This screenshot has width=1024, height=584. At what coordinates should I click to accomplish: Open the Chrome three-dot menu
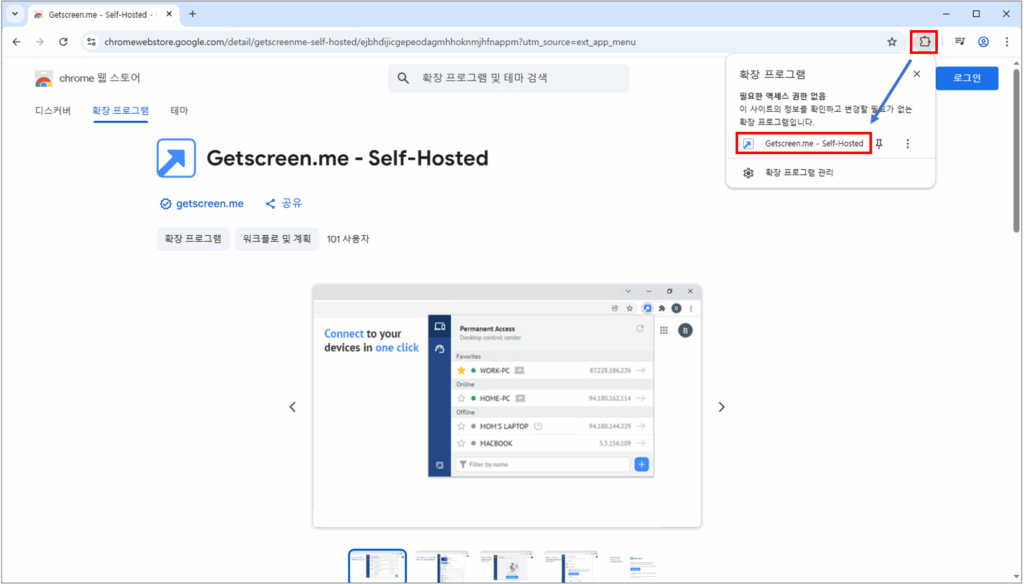pyautogui.click(x=1006, y=42)
